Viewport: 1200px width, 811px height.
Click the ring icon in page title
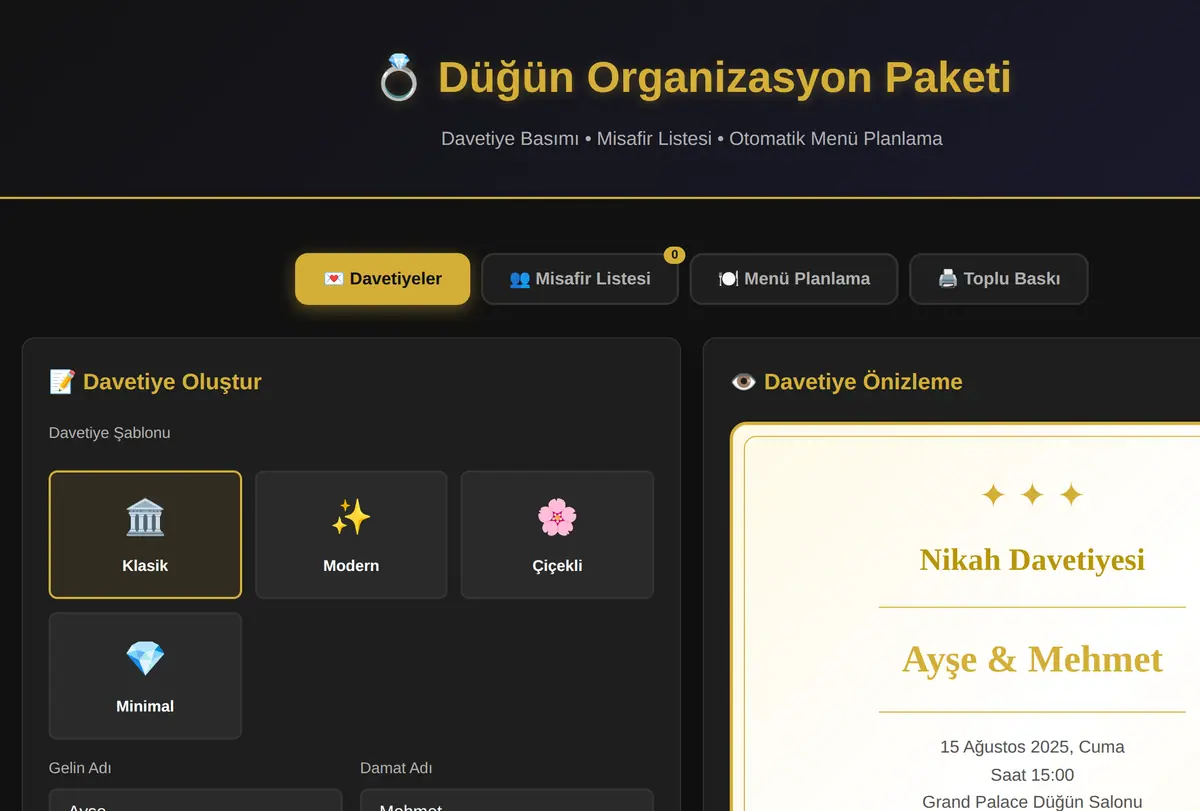tap(398, 78)
